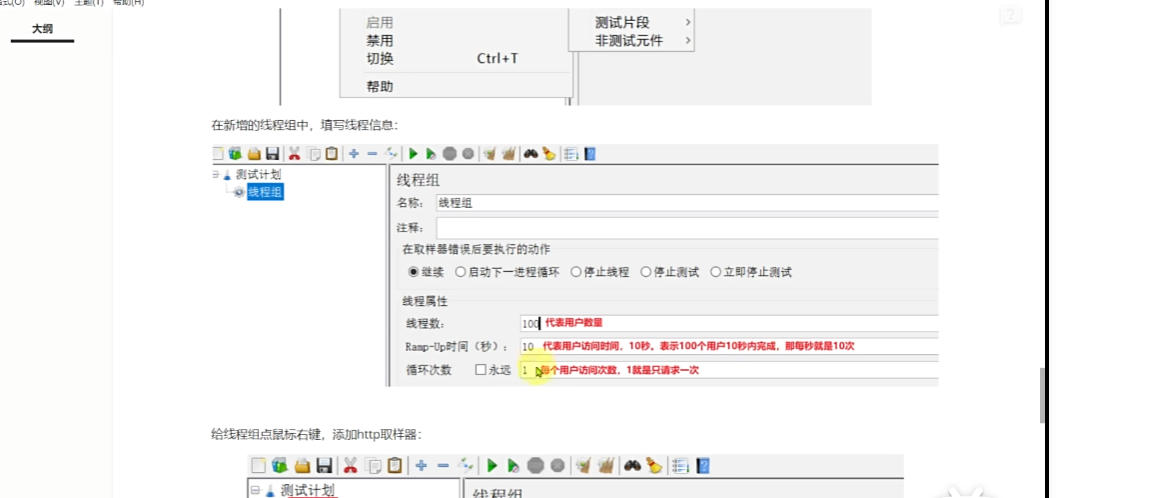Click the text '给线程组点鼠标右键，添加http取样器:'
Screen dimensions: 1175x498
(x=317, y=434)
